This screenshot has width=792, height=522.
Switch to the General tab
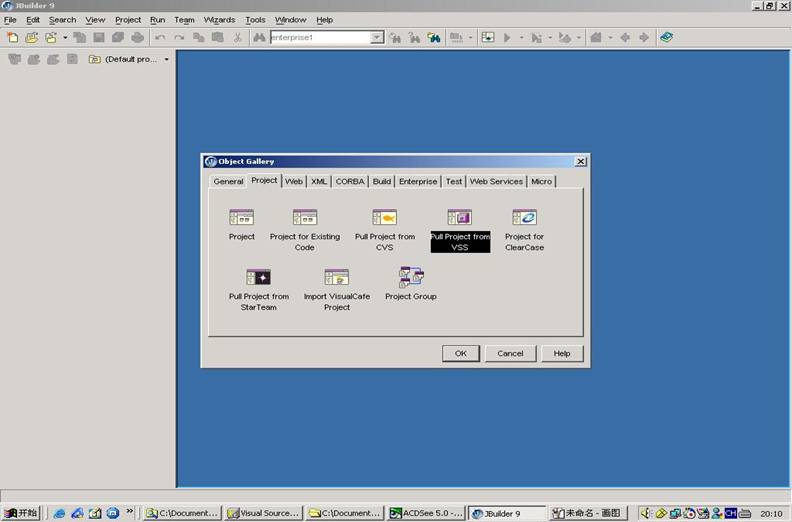[x=228, y=181]
